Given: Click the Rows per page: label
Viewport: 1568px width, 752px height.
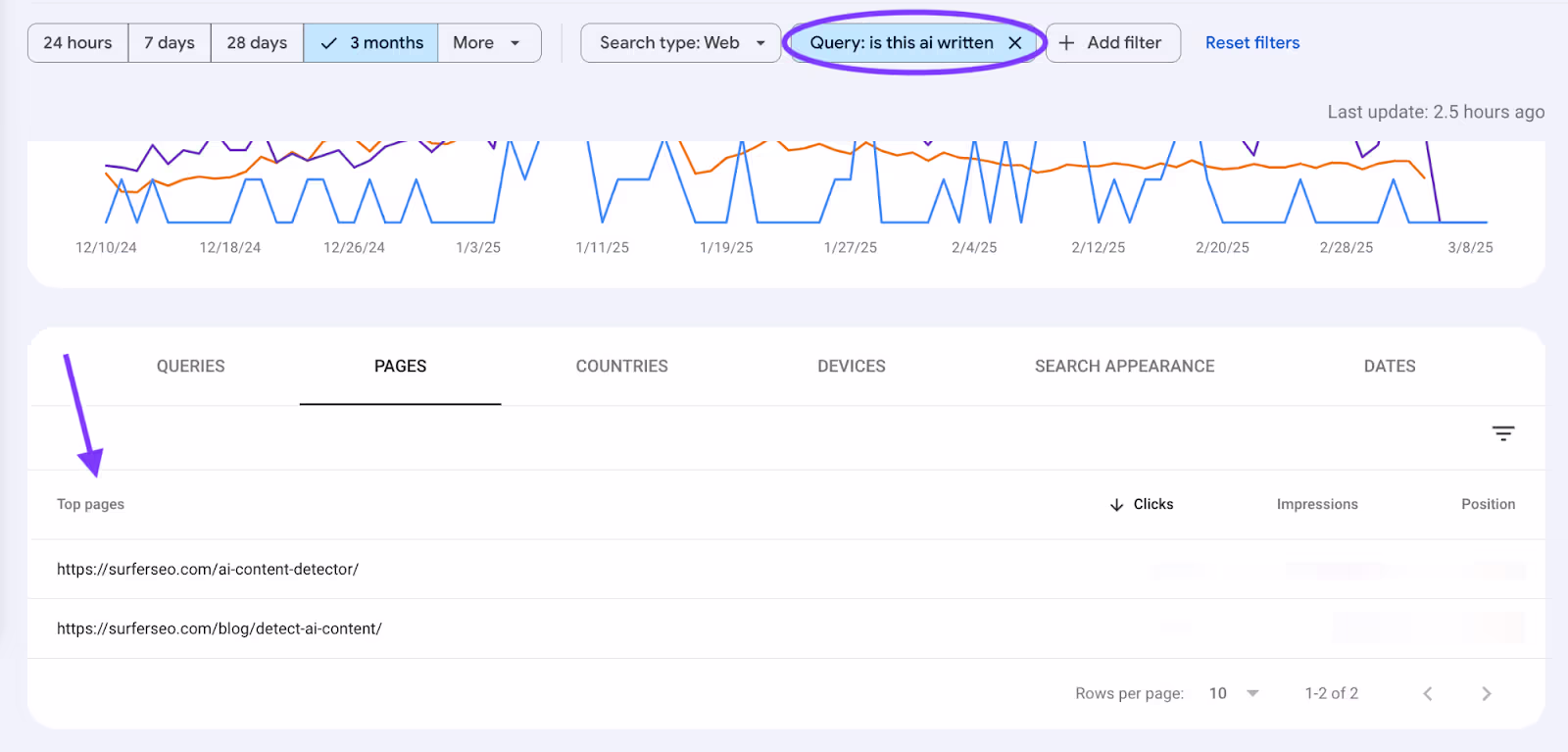Looking at the screenshot, I should click(x=1129, y=693).
